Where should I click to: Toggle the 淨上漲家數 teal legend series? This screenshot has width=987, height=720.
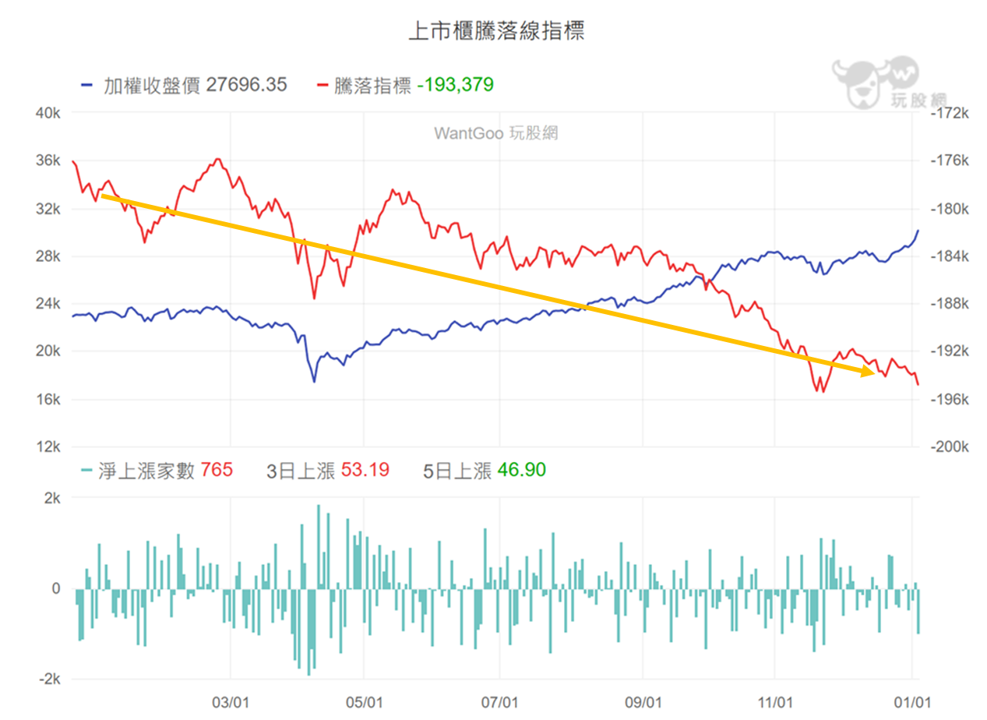[157, 470]
